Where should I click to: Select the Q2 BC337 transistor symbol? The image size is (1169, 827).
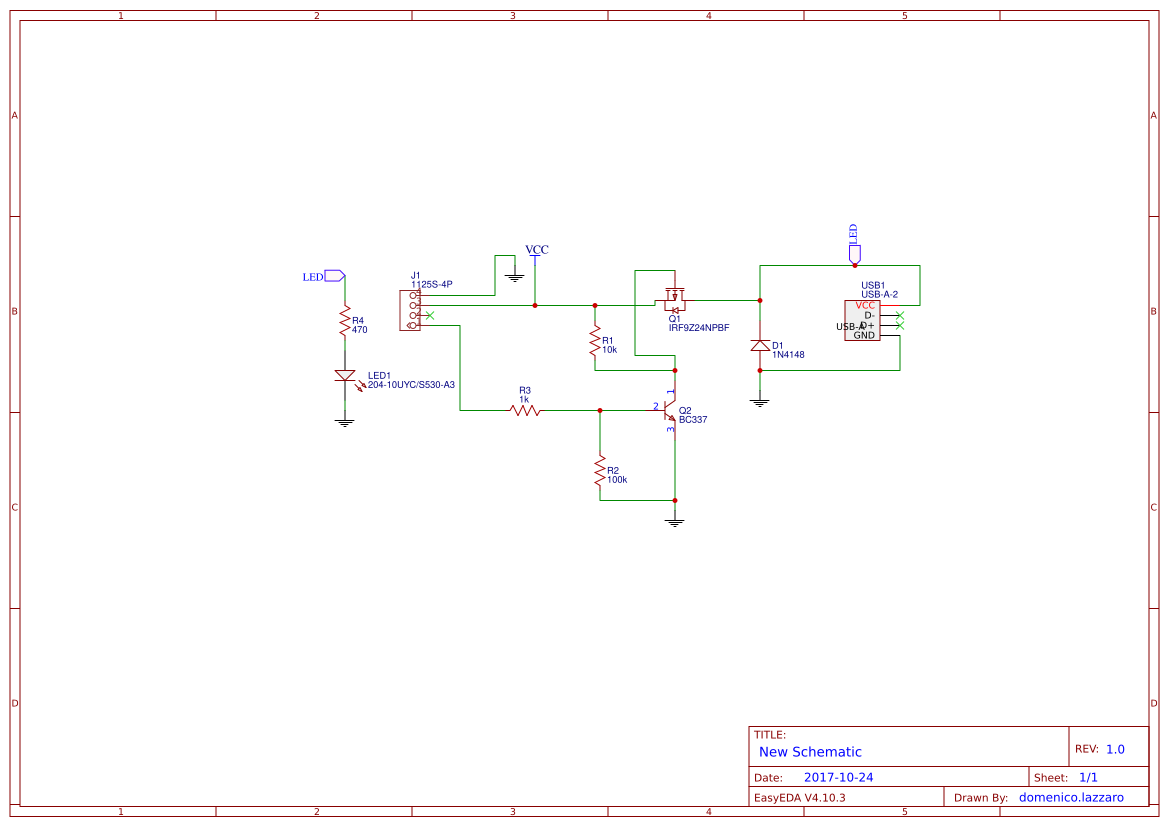pos(668,412)
